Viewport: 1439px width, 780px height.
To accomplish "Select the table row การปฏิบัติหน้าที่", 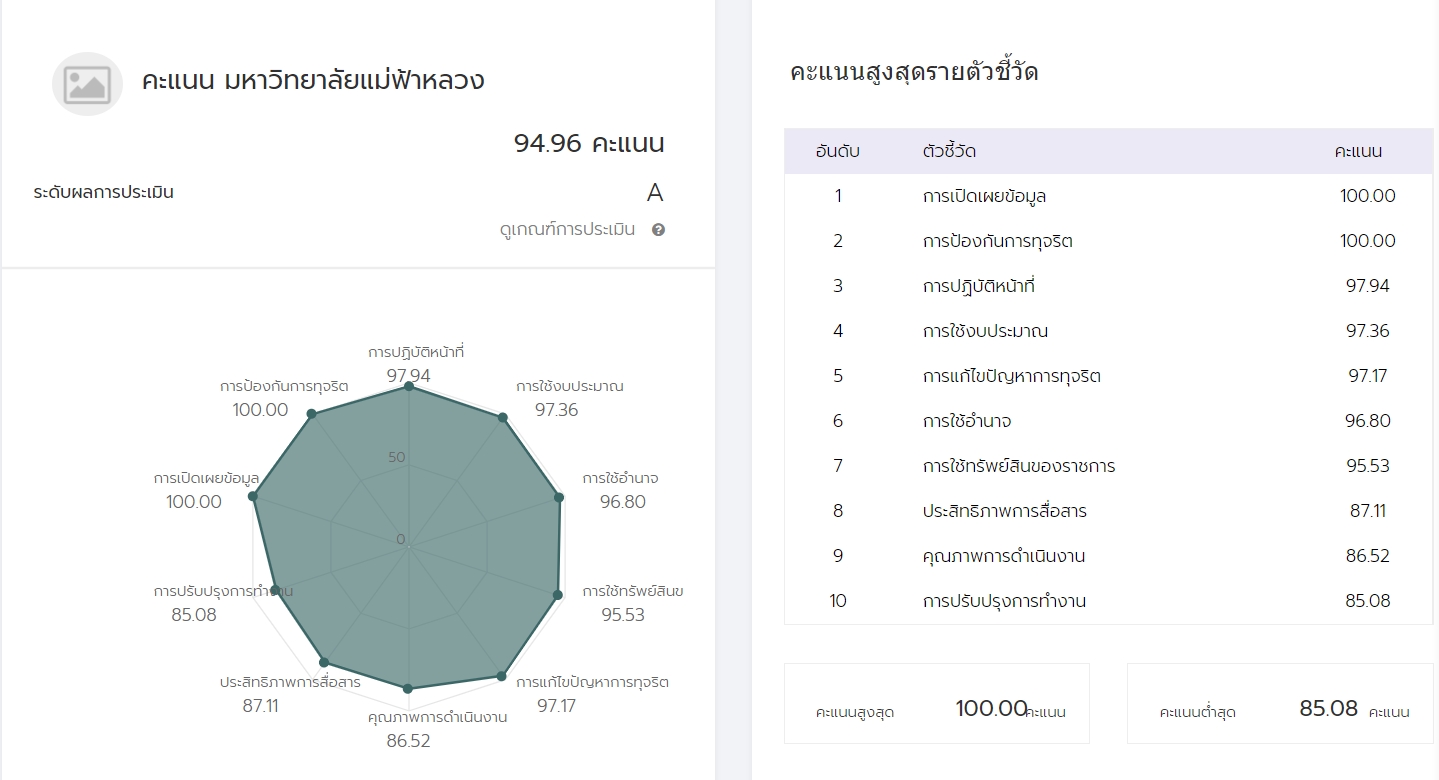I will tap(1108, 286).
